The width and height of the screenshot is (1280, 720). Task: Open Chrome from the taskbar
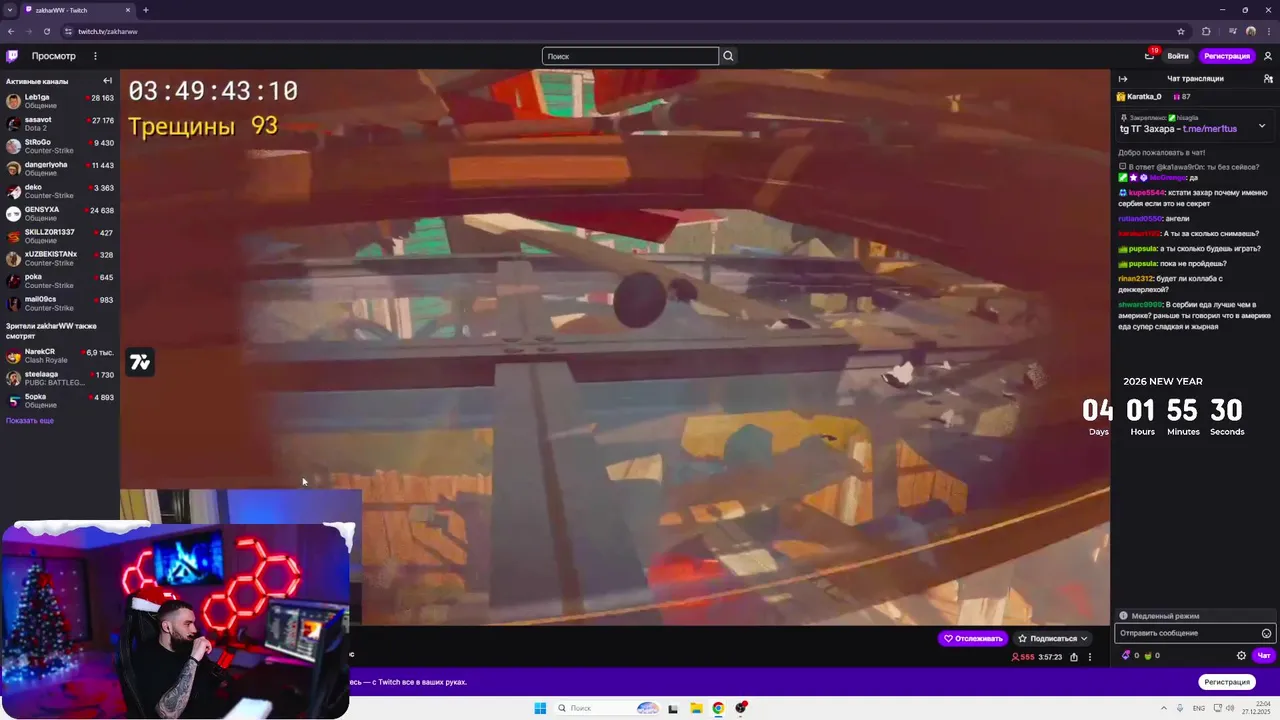click(x=718, y=708)
